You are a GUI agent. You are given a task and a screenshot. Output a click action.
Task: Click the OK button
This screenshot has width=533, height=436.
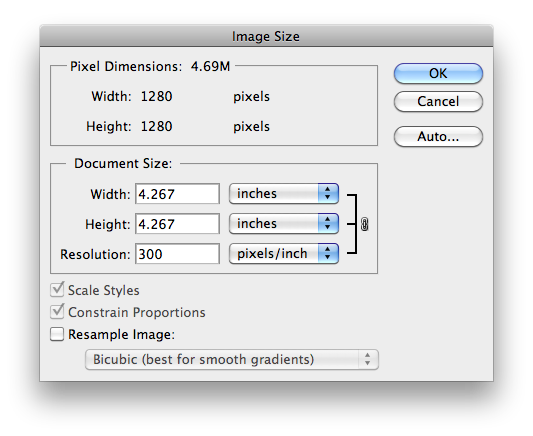click(x=438, y=73)
